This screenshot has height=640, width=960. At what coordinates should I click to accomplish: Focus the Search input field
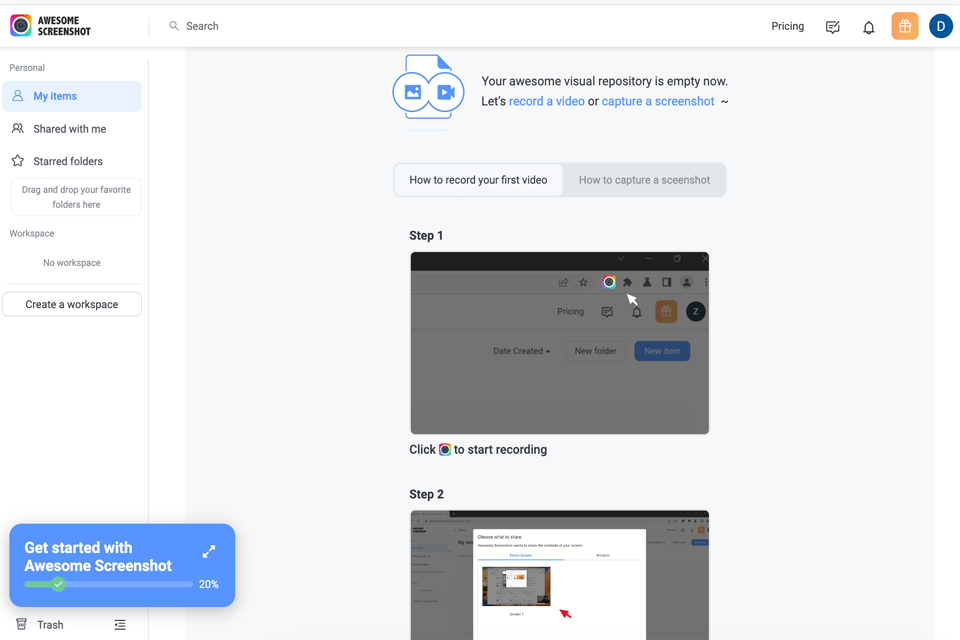(x=202, y=26)
